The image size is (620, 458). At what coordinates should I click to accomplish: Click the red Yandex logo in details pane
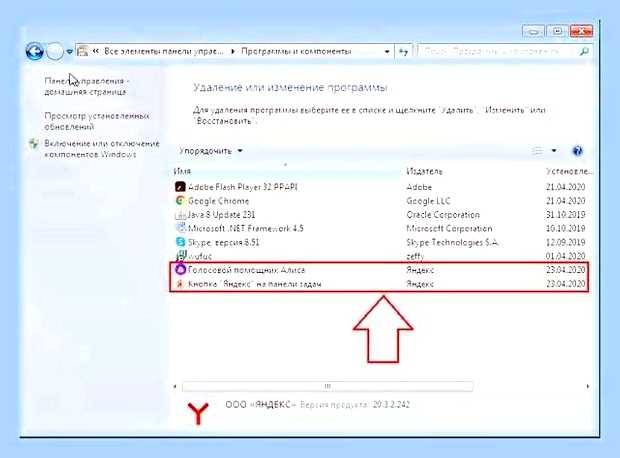tap(198, 413)
